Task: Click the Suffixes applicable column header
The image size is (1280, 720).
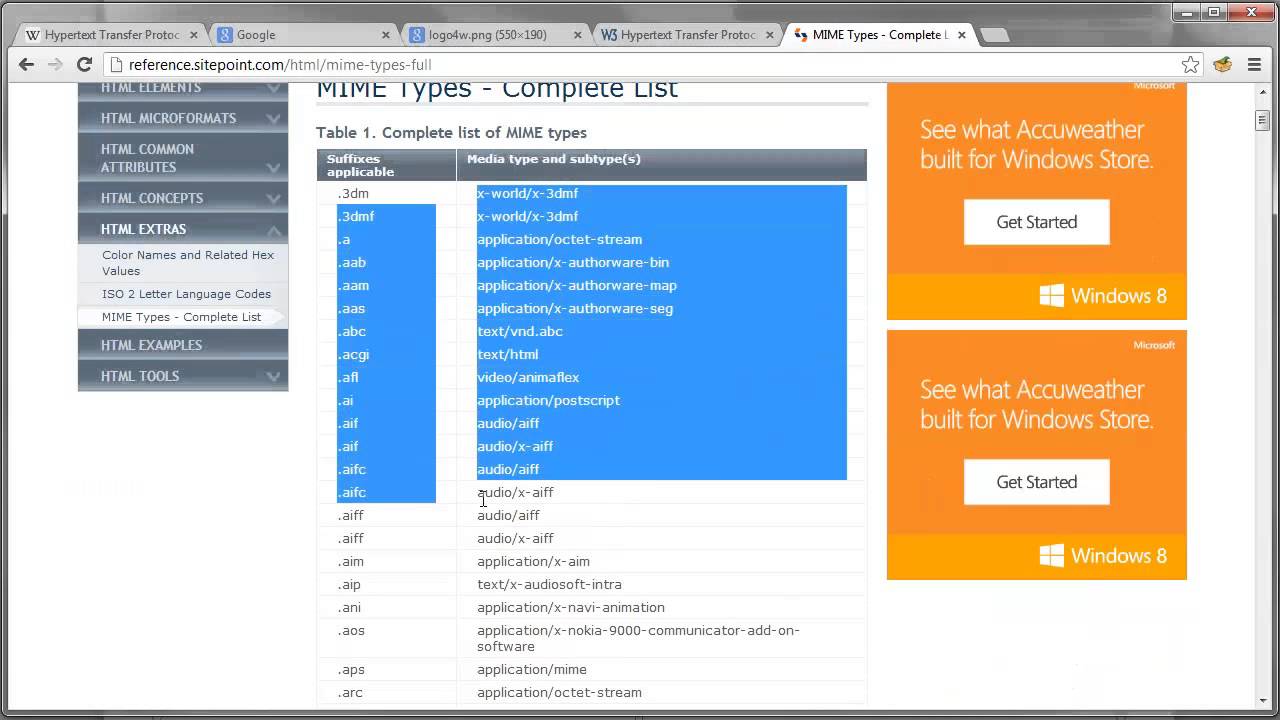Action: (386, 165)
